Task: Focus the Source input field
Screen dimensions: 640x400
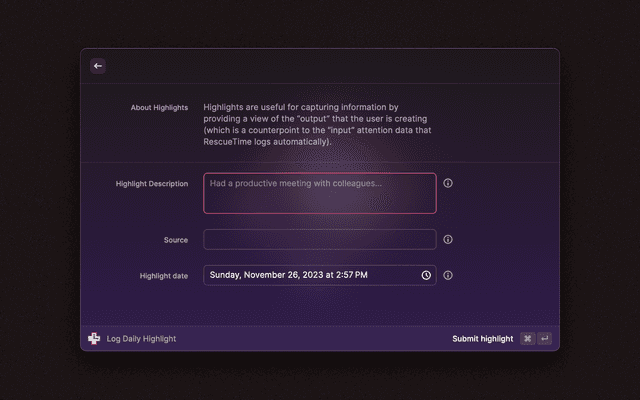Action: tap(320, 240)
